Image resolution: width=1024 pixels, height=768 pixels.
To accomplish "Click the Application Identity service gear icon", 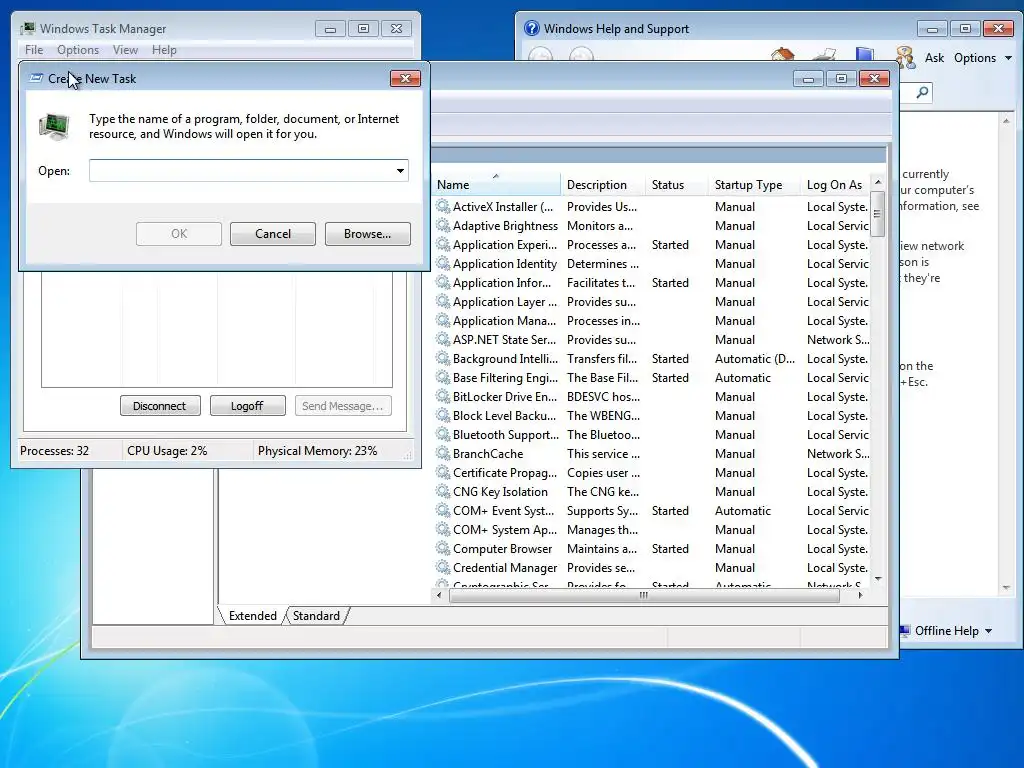I will point(443,263).
